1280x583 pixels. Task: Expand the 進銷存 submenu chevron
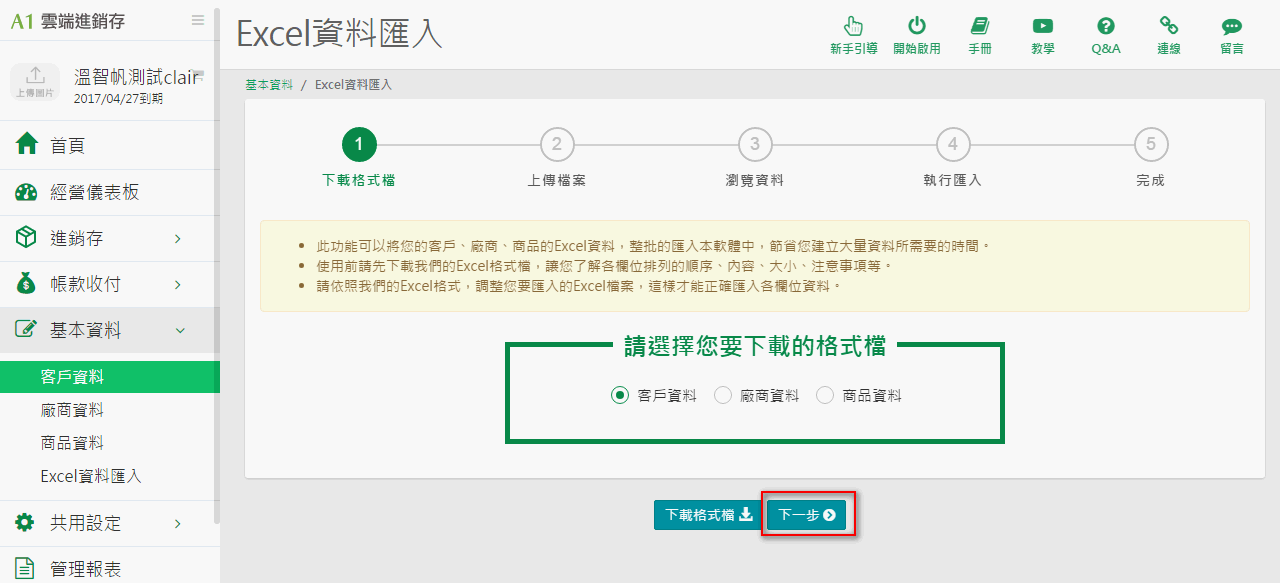[178, 238]
